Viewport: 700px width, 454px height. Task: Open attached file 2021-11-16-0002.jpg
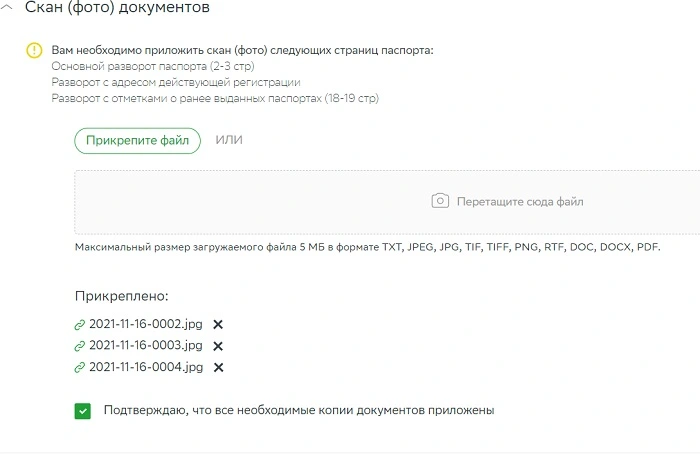tap(146, 324)
